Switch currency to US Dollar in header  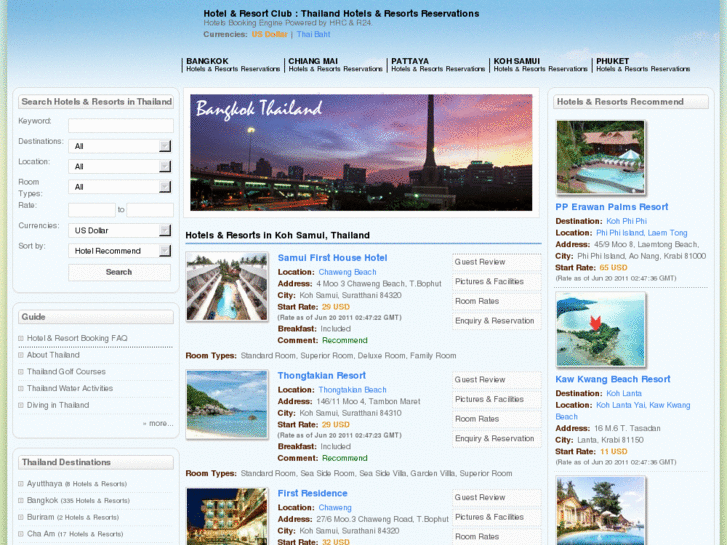pos(269,34)
